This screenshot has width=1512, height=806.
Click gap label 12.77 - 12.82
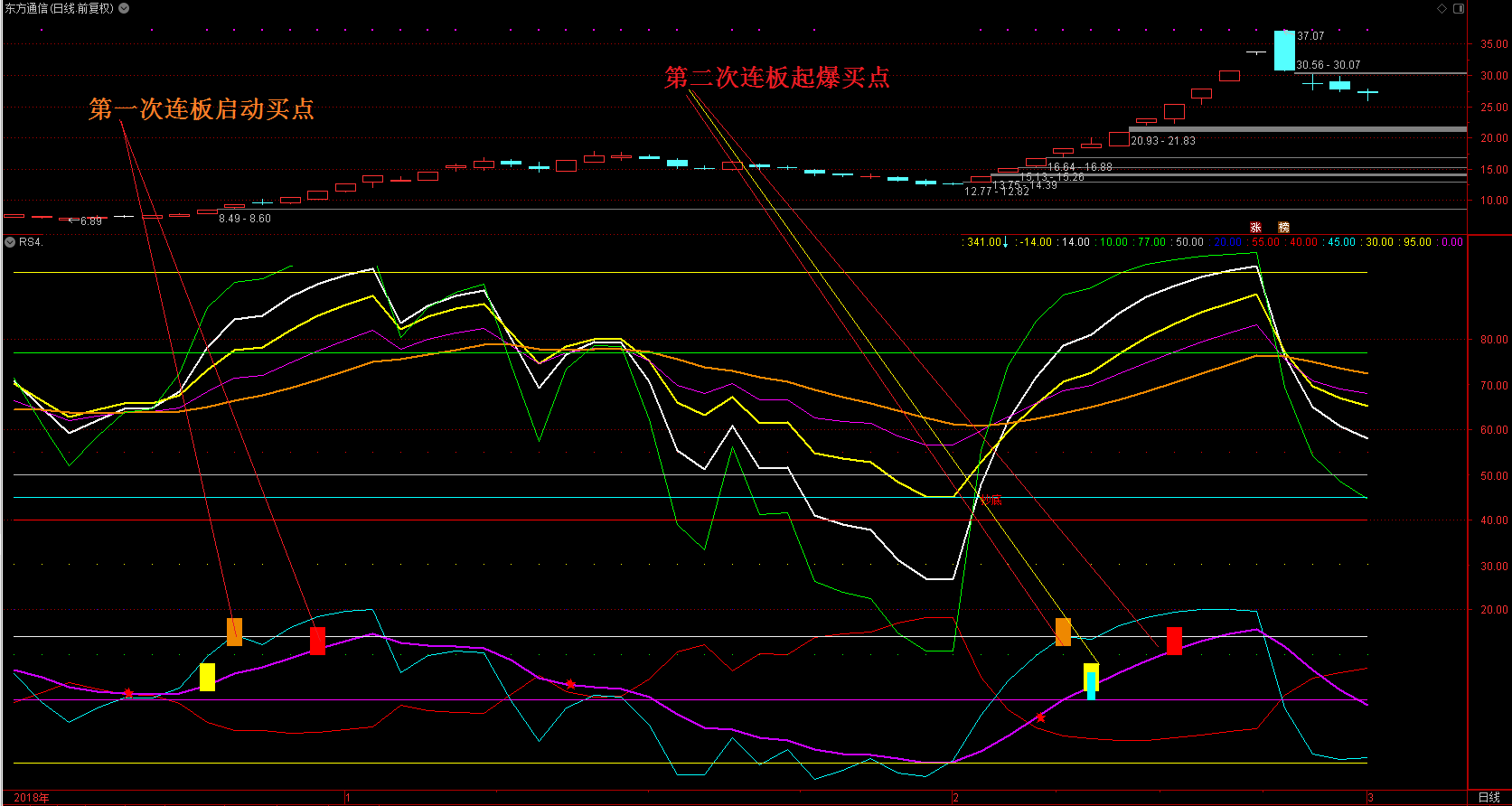pyautogui.click(x=997, y=192)
